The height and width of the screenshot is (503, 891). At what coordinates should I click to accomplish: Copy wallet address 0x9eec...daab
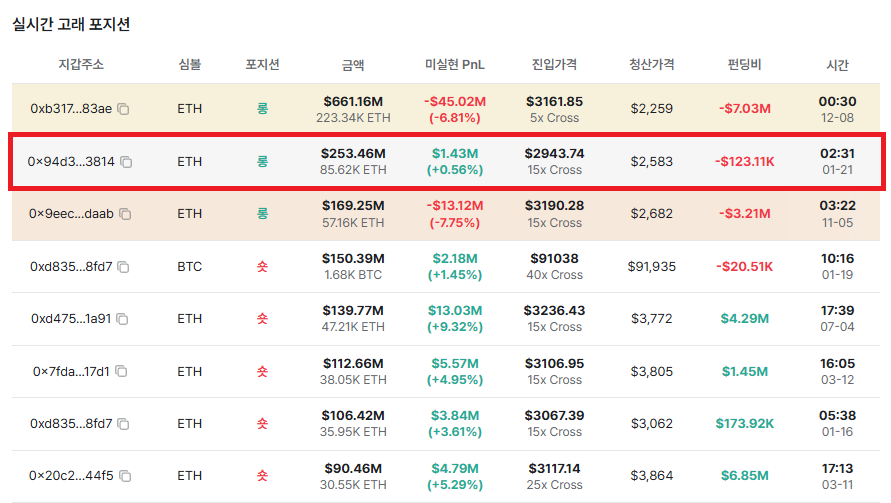point(125,214)
